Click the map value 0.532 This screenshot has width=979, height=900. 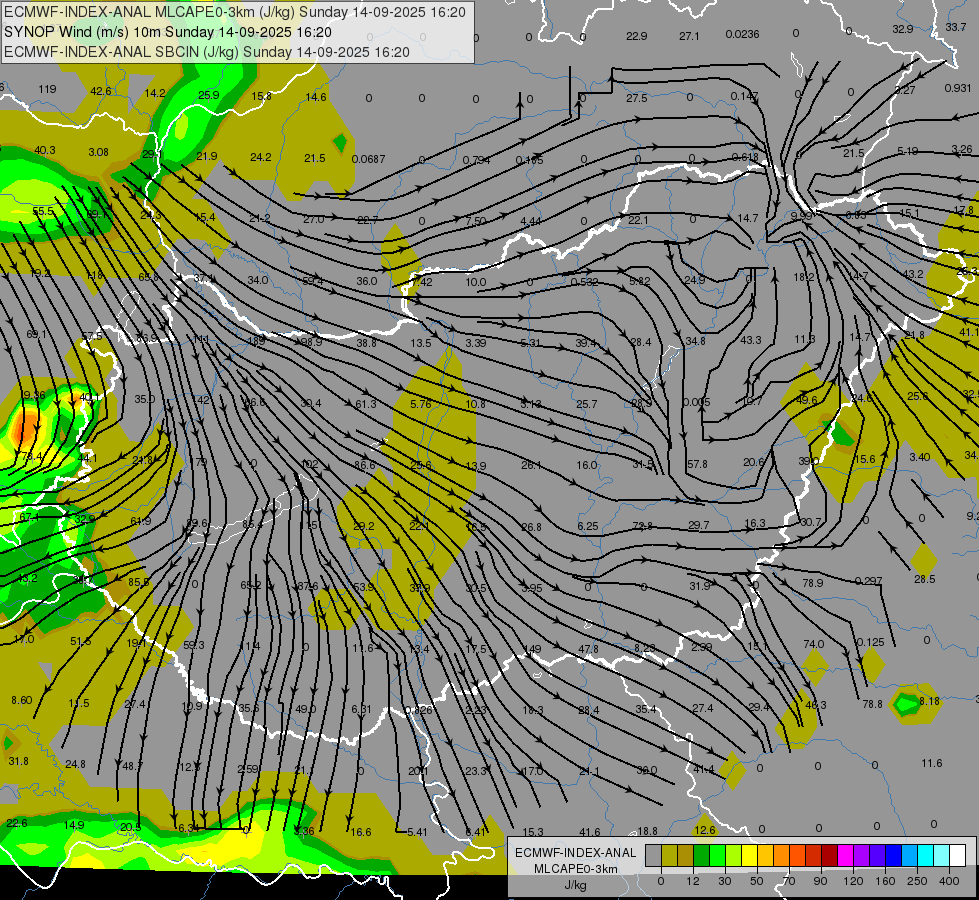click(x=584, y=282)
